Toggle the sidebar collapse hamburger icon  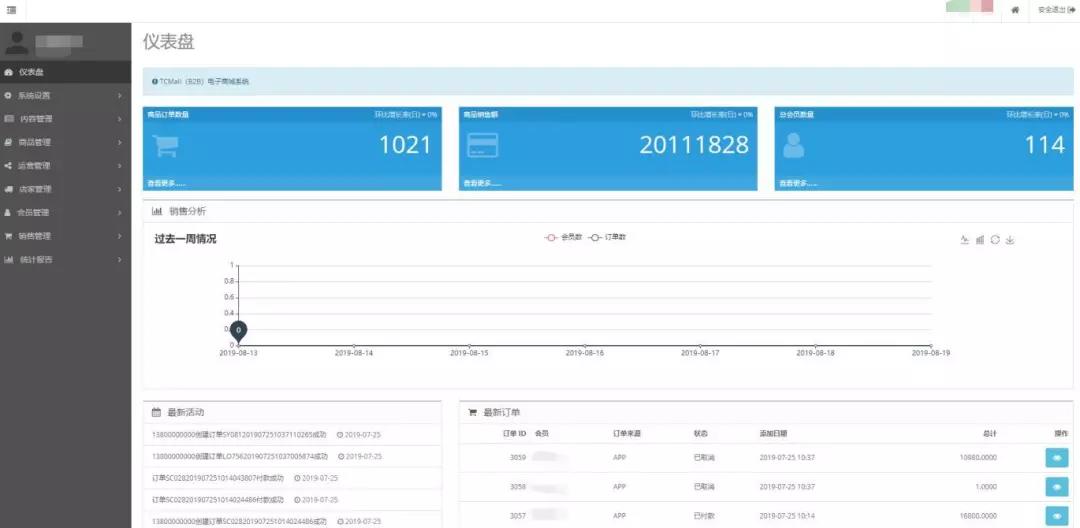(x=11, y=10)
